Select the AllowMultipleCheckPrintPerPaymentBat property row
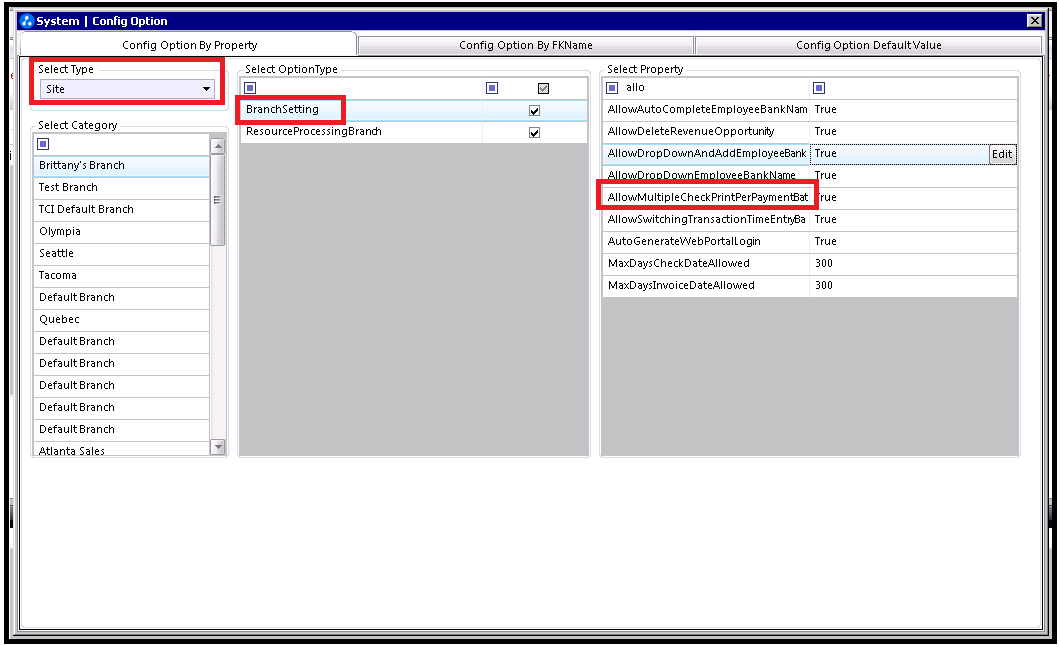1060x647 pixels. click(707, 197)
